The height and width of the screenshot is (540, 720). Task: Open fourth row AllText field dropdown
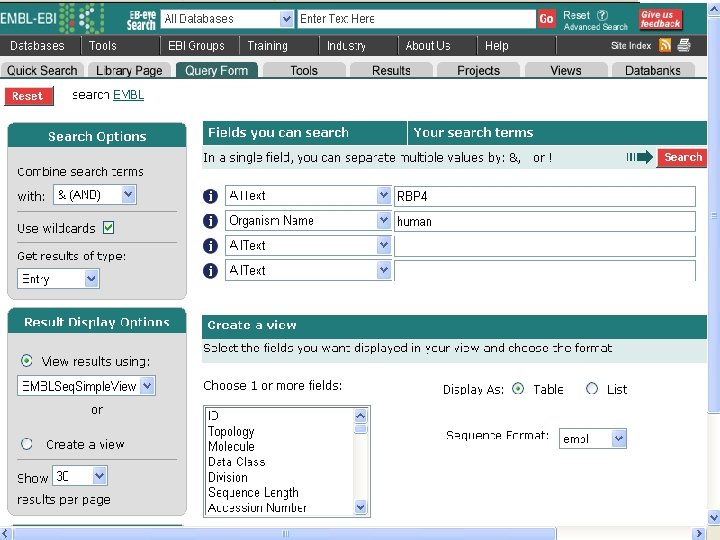click(x=308, y=270)
